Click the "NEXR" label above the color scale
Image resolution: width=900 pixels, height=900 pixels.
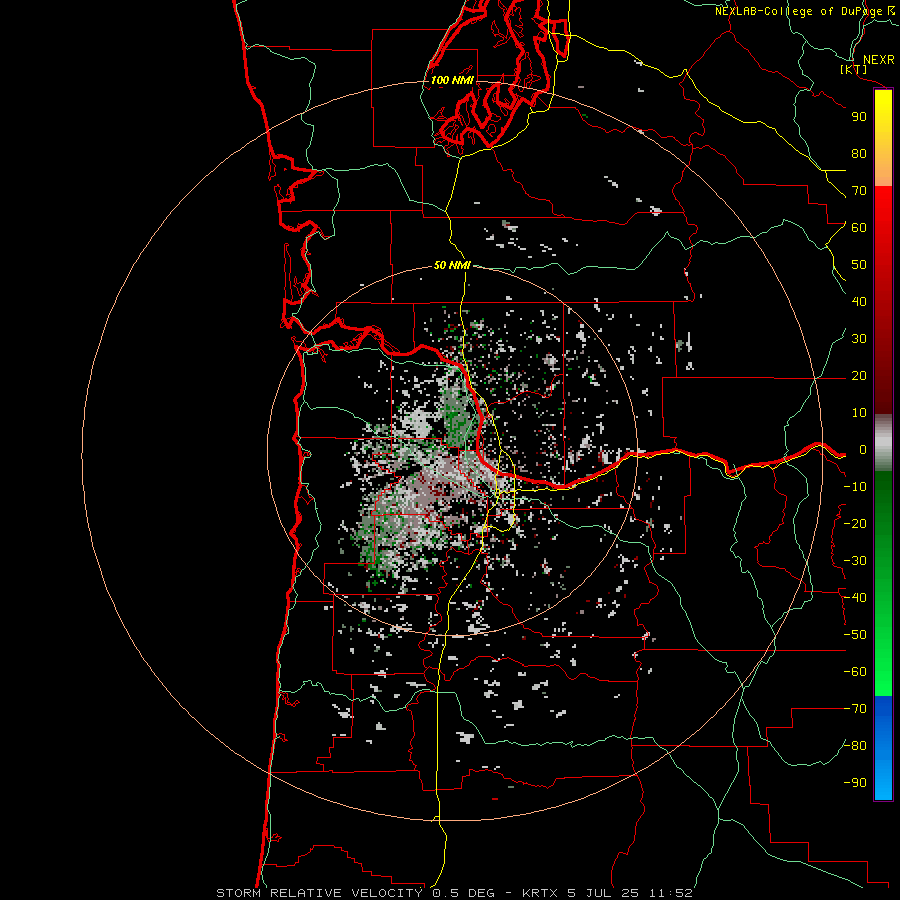pyautogui.click(x=878, y=60)
